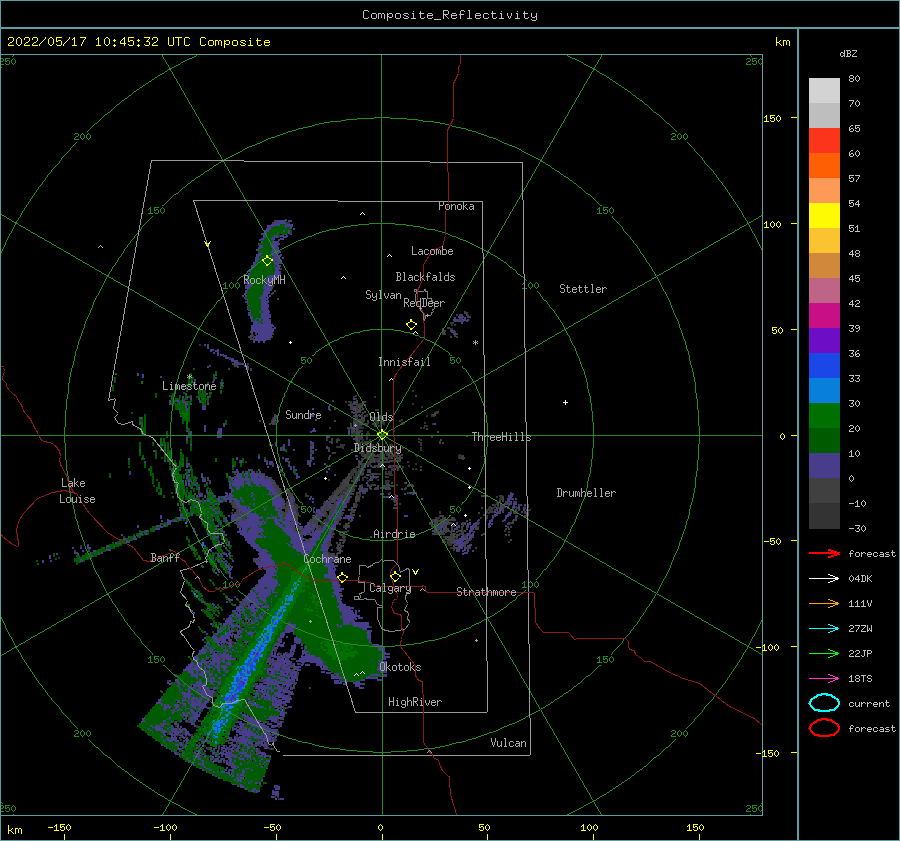Click the Calgary city label
Screen dimensions: 900x841
click(x=390, y=588)
